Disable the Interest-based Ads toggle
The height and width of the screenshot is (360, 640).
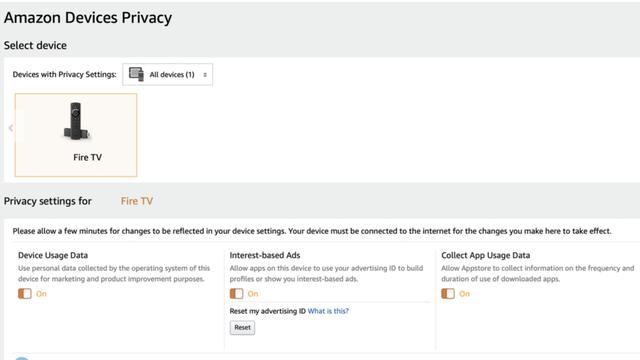[236, 293]
